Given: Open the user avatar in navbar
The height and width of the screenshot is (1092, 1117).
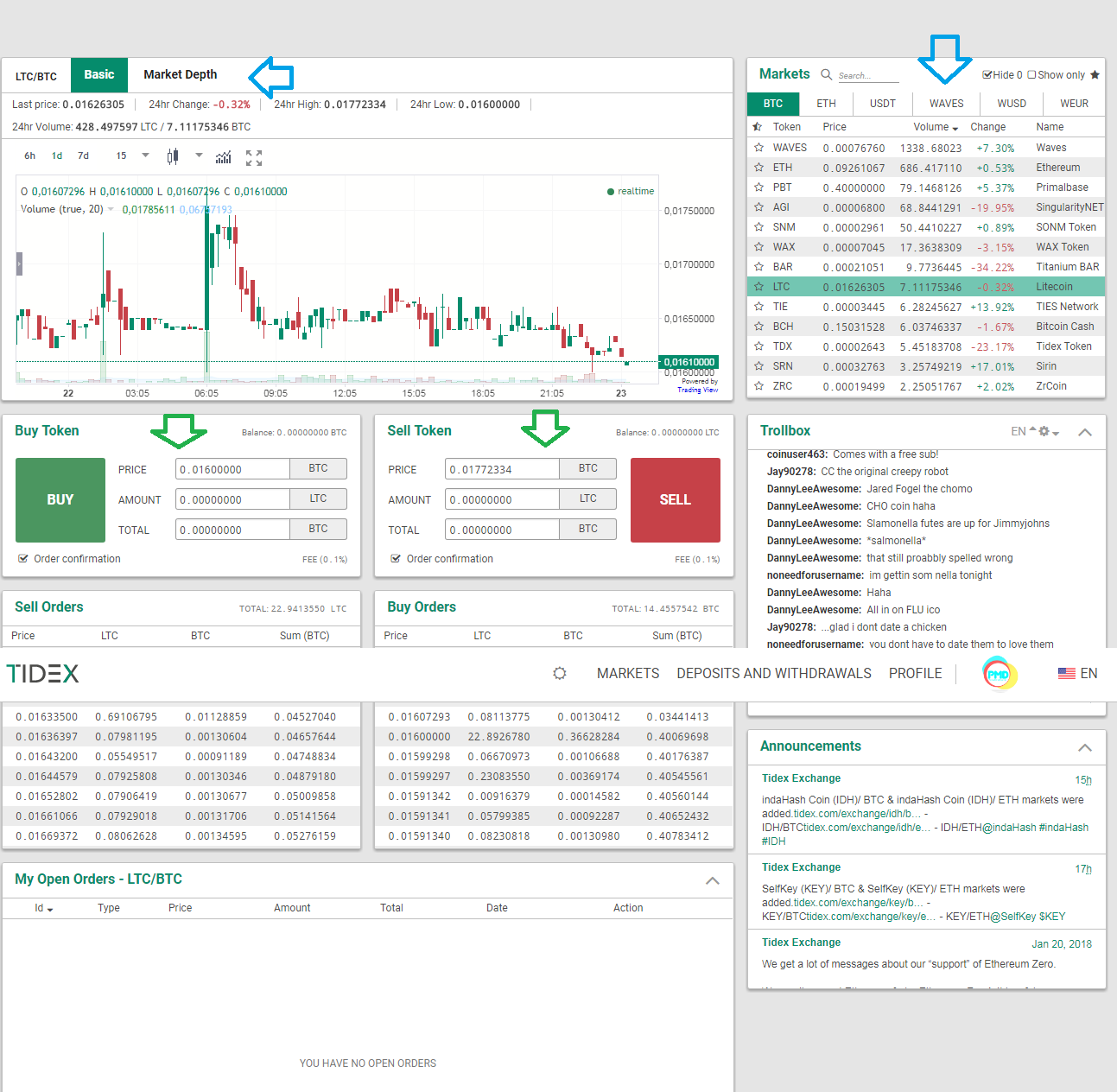Looking at the screenshot, I should tap(1000, 674).
